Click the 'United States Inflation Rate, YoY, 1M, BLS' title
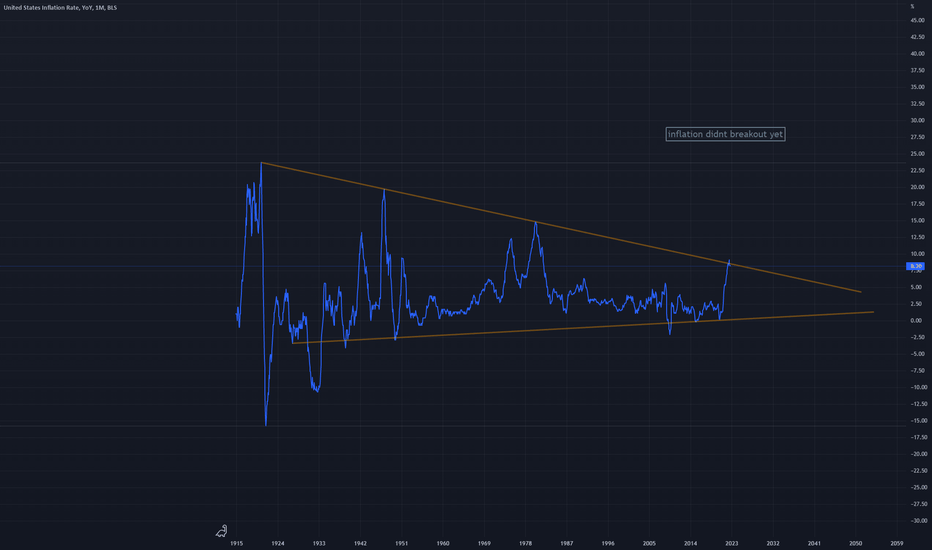This screenshot has height=550, width=932. tap(60, 8)
